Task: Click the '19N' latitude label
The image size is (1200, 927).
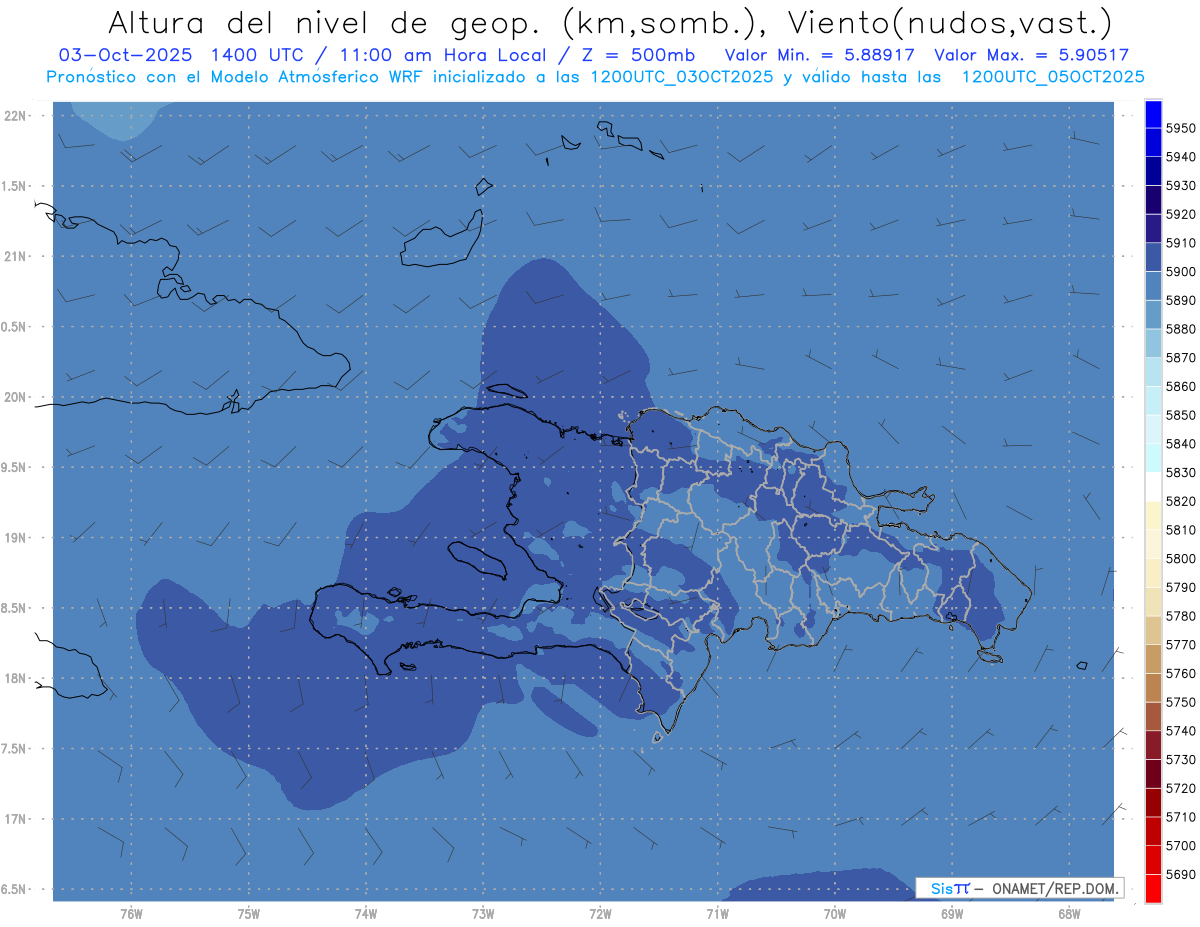Action: coord(14,538)
